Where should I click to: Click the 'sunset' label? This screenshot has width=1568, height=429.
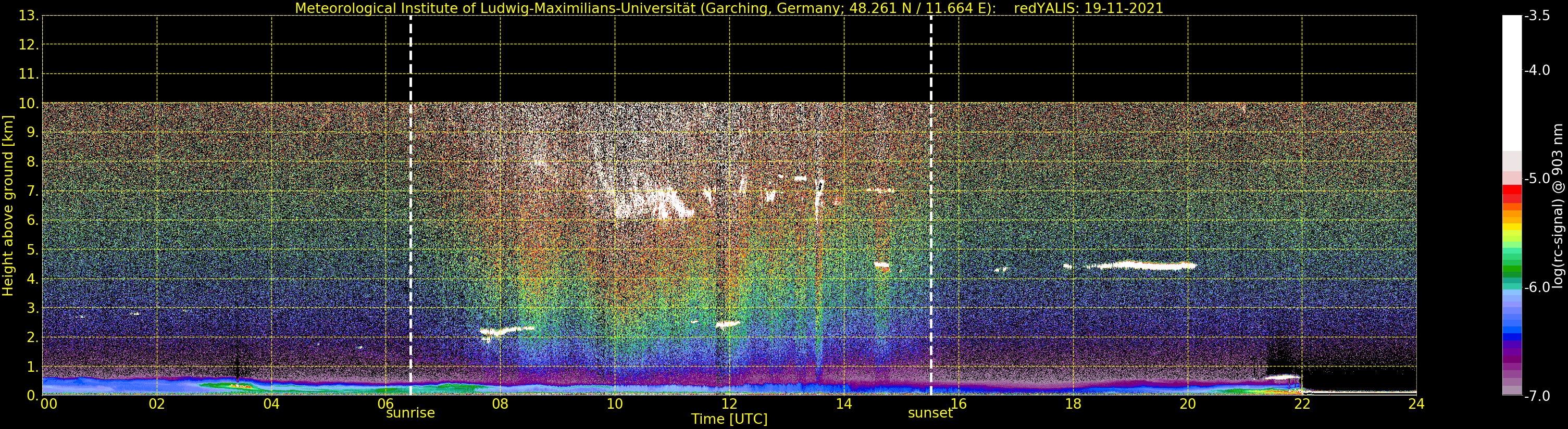coord(930,413)
